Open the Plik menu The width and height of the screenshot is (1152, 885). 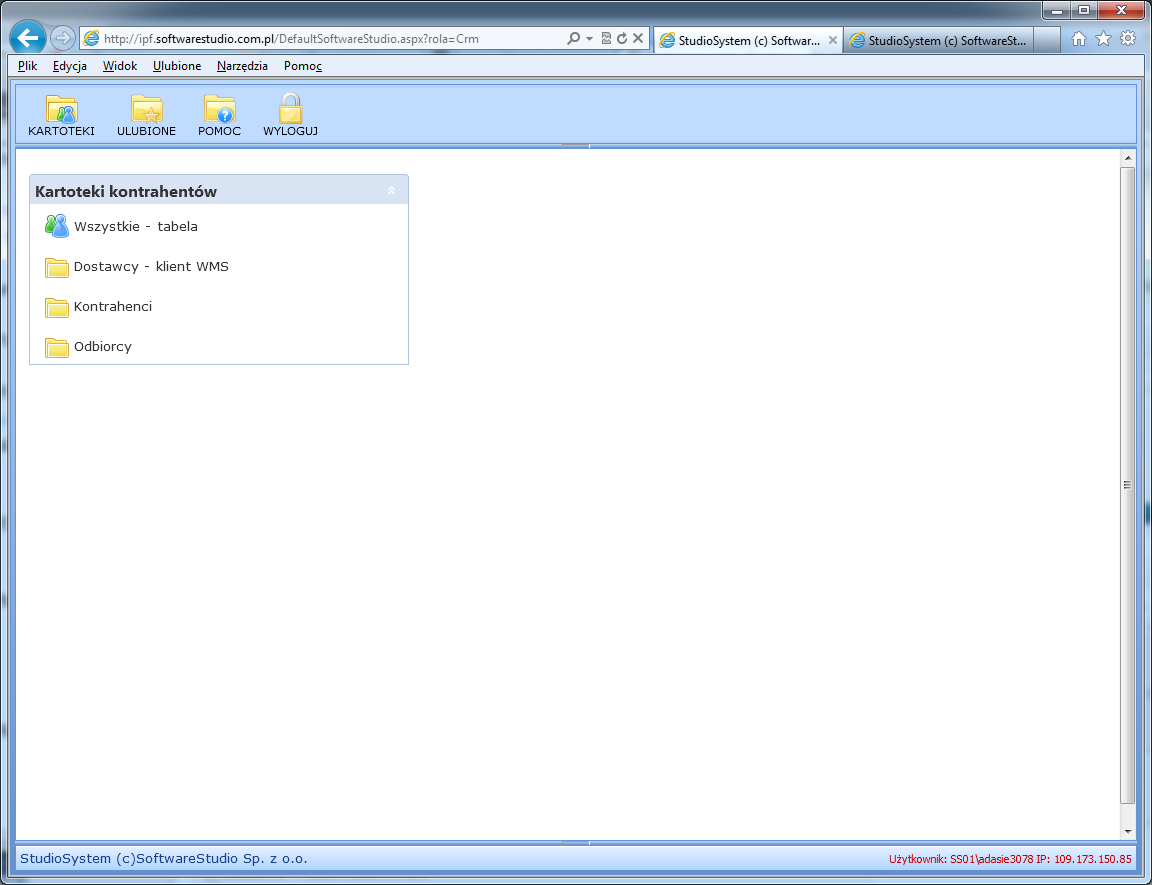(27, 66)
